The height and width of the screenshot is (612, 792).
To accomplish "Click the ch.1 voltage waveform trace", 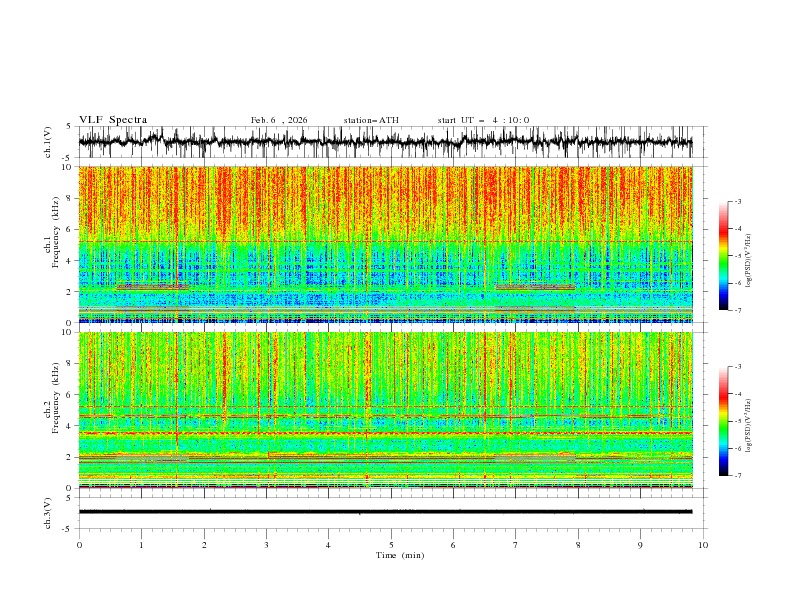I will coord(385,142).
